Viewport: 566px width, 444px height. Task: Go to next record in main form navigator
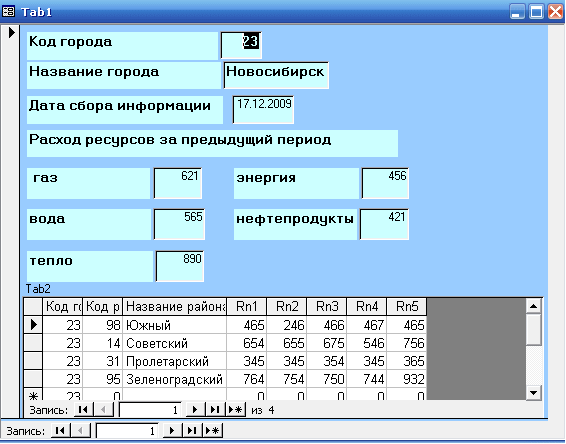click(172, 431)
